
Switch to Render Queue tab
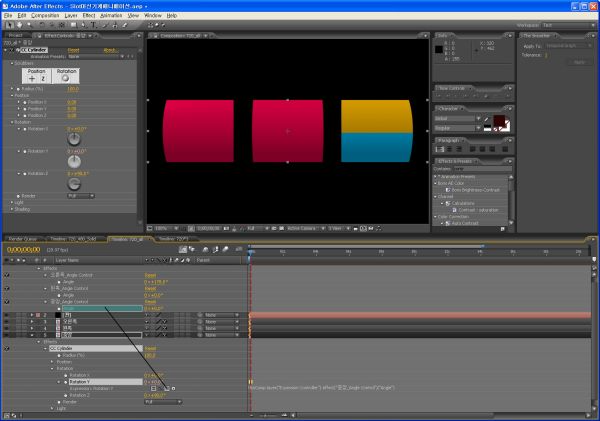(x=23, y=239)
